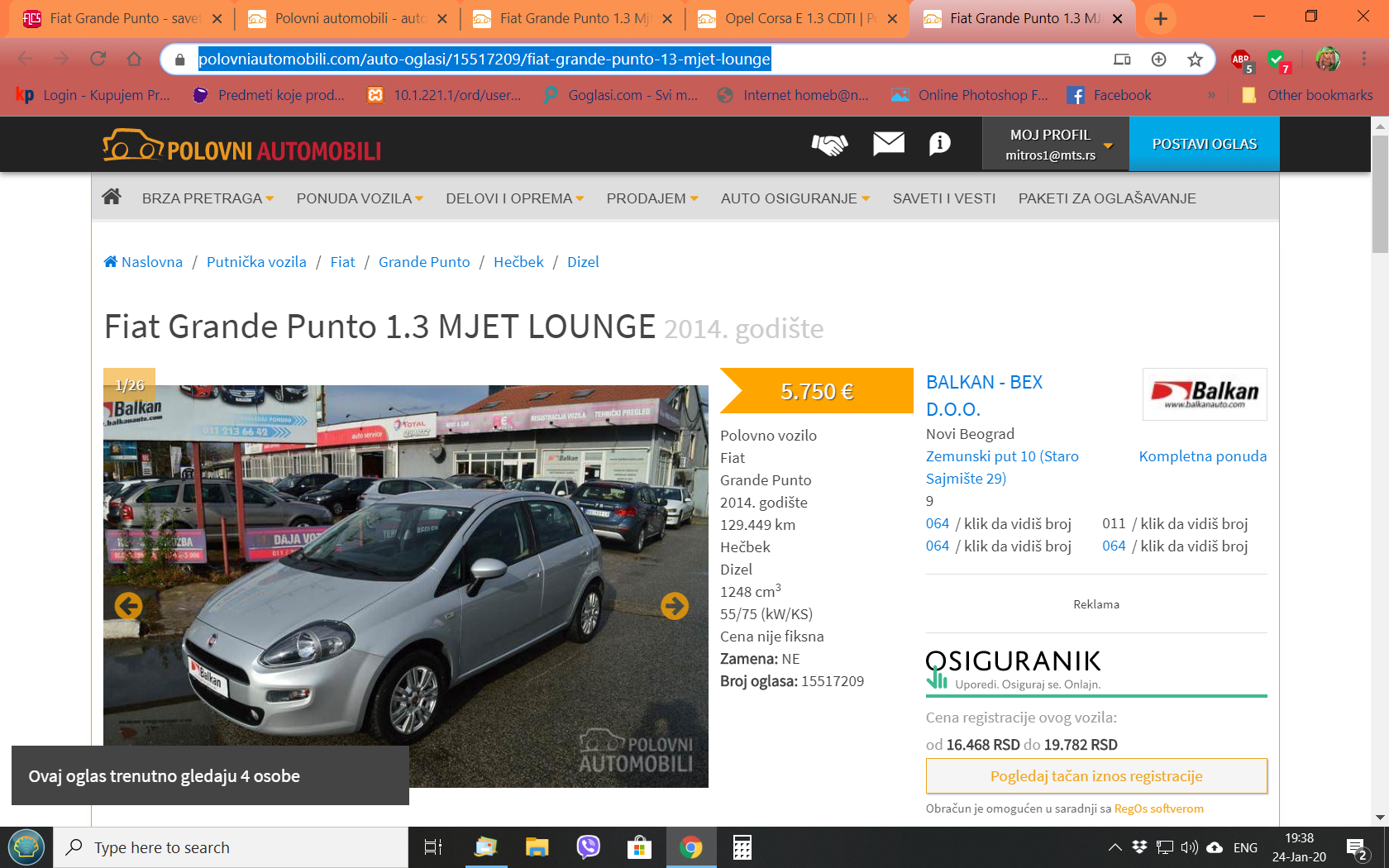The image size is (1389, 868).
Task: Close the Opel Corsa E tab
Action: pos(892,18)
